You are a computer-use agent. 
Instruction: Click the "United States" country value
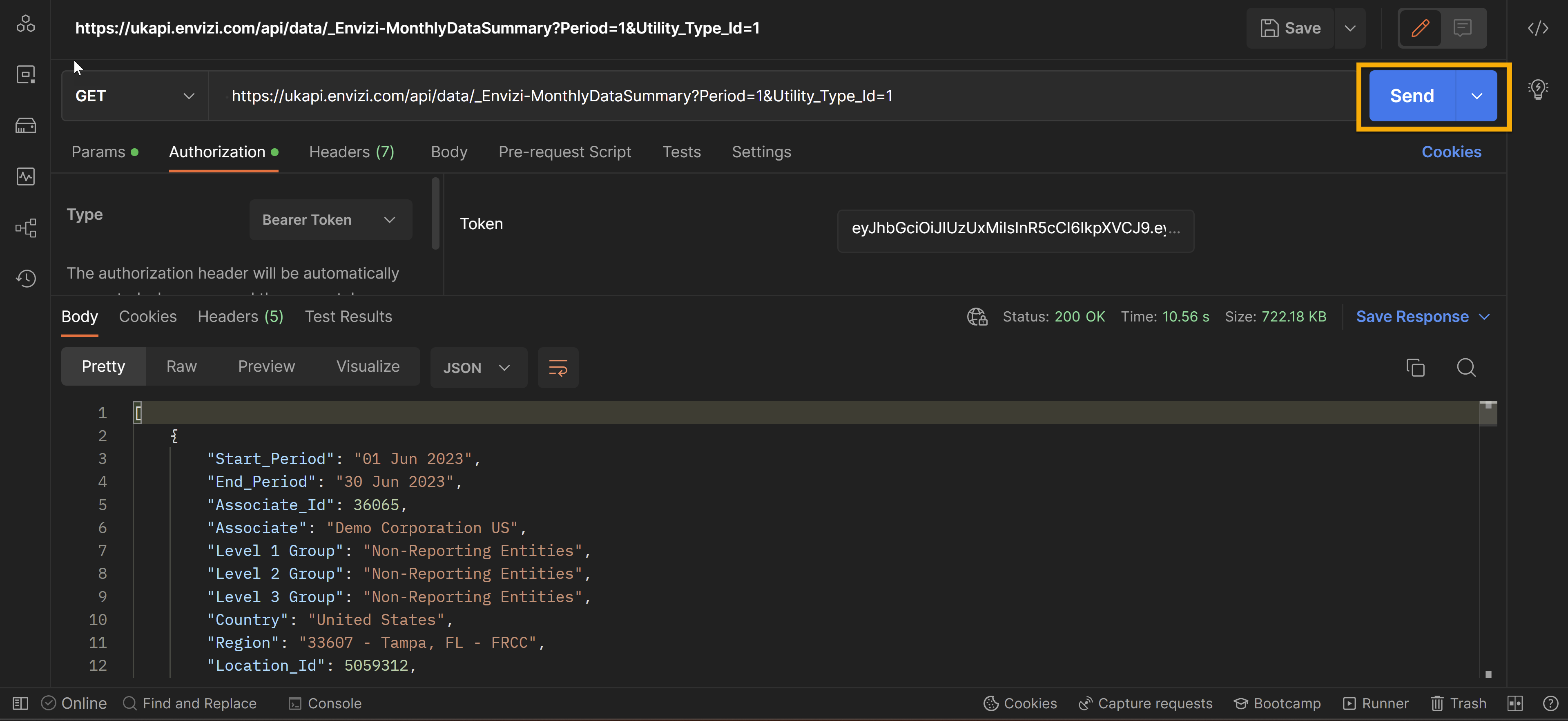376,619
